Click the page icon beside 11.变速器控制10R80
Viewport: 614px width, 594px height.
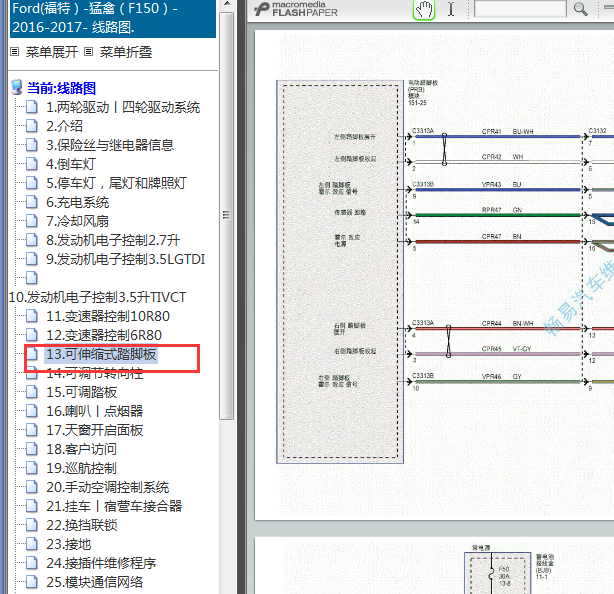(x=32, y=316)
